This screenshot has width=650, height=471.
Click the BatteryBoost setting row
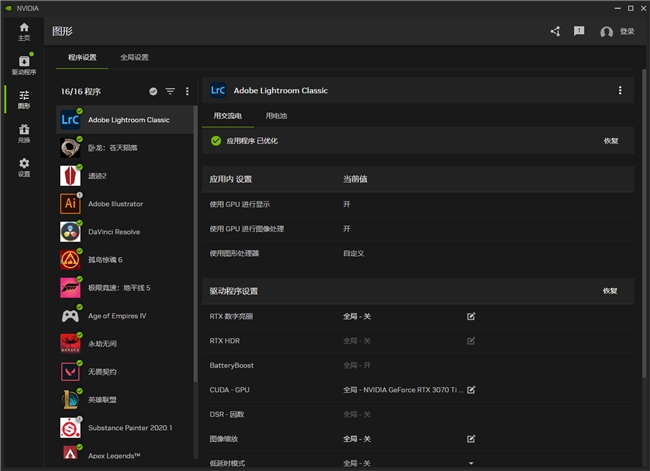tap(418, 365)
